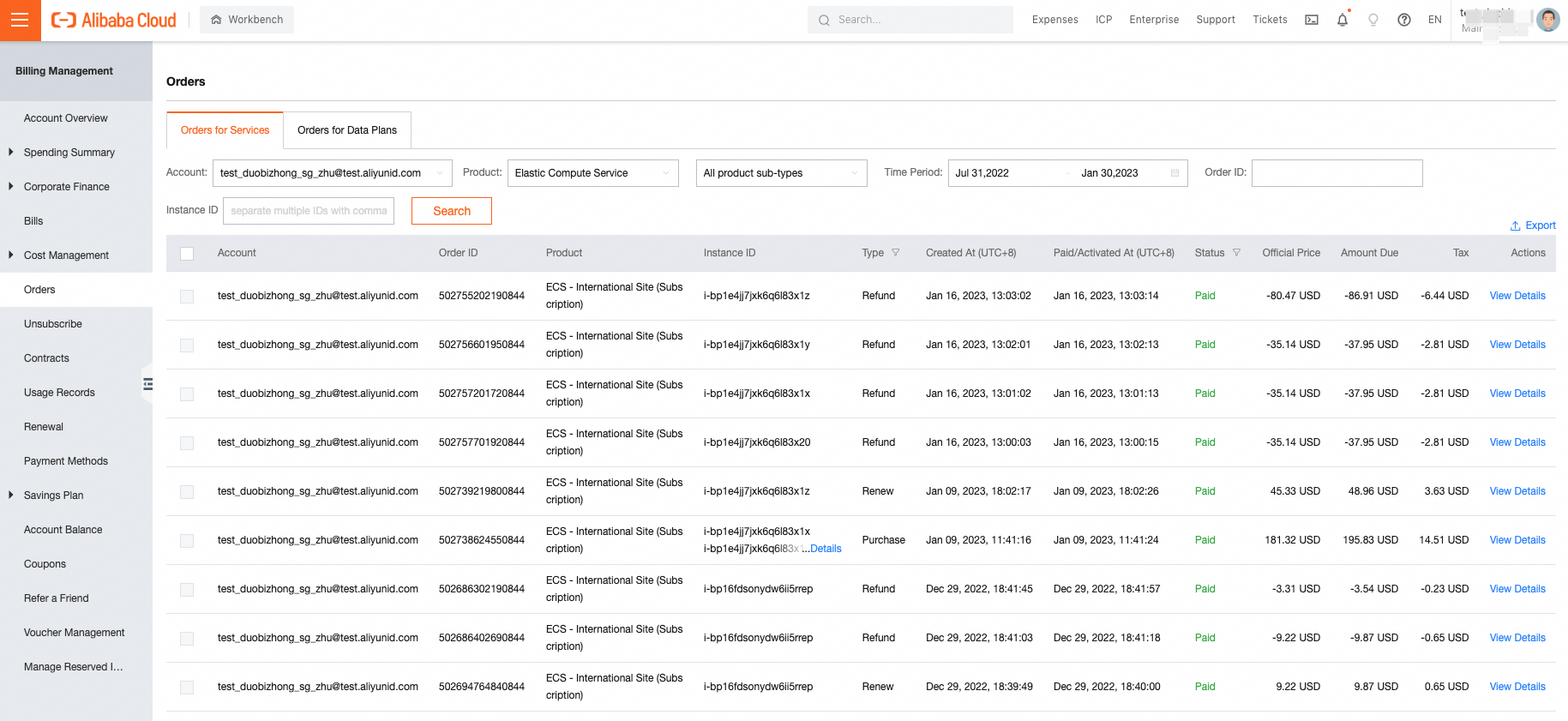The image size is (1568, 721).
Task: Click Details link under instance IDs
Action: (826, 549)
